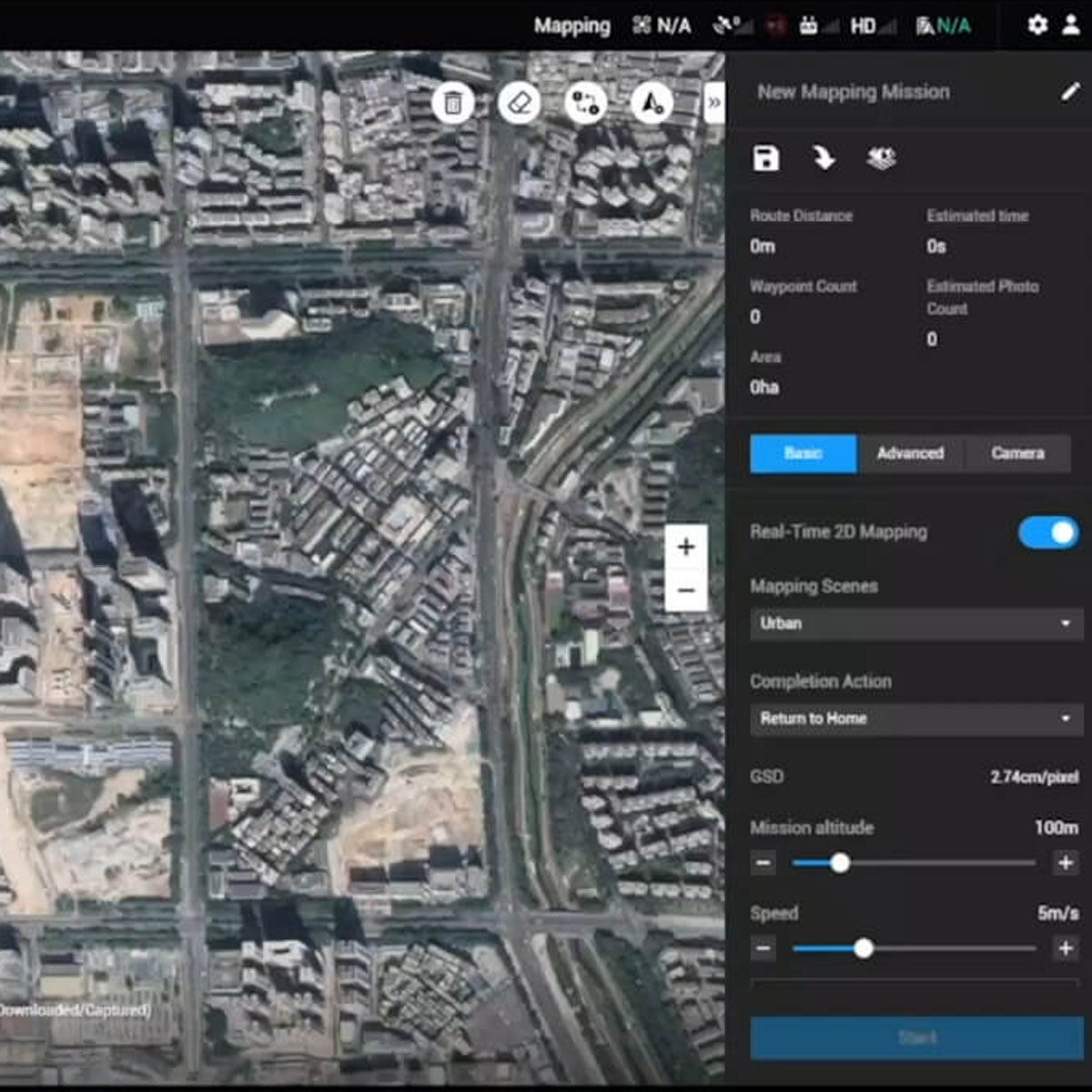Click the import arrow icon
Viewport: 1092px width, 1092px height.
tap(824, 158)
